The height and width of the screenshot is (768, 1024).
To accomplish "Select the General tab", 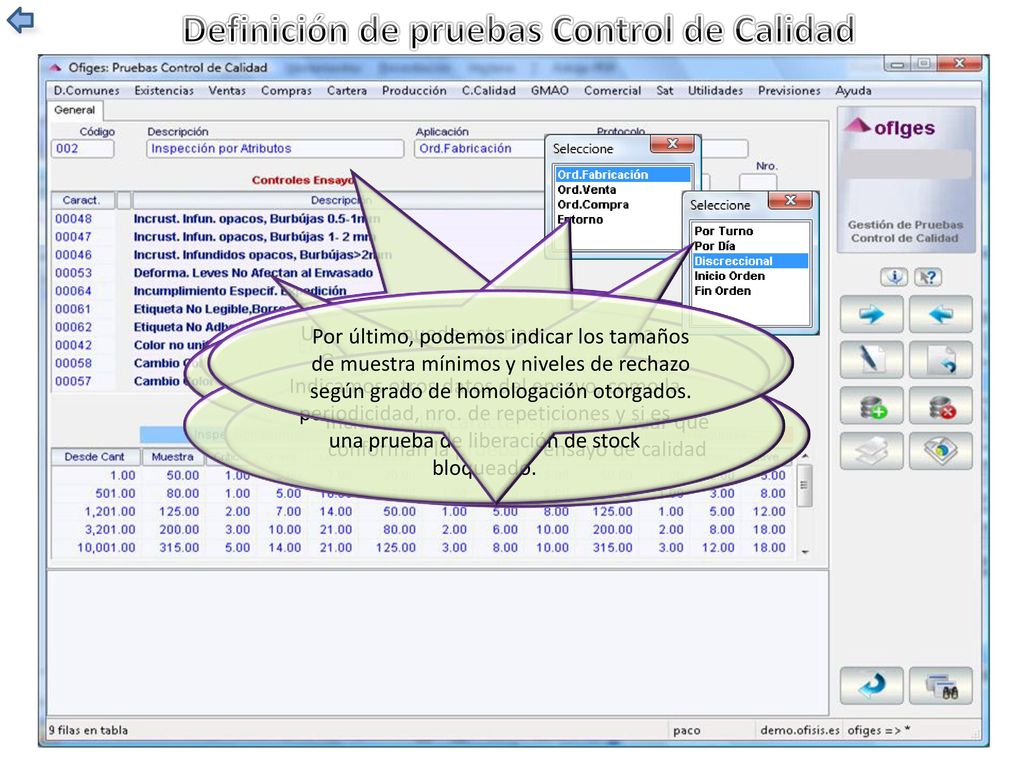I will pyautogui.click(x=74, y=110).
